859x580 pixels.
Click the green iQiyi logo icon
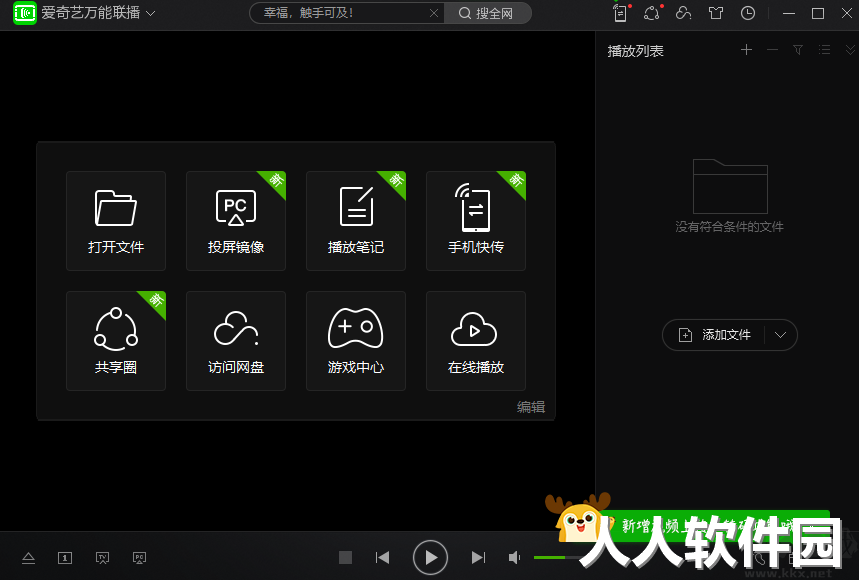[x=25, y=13]
